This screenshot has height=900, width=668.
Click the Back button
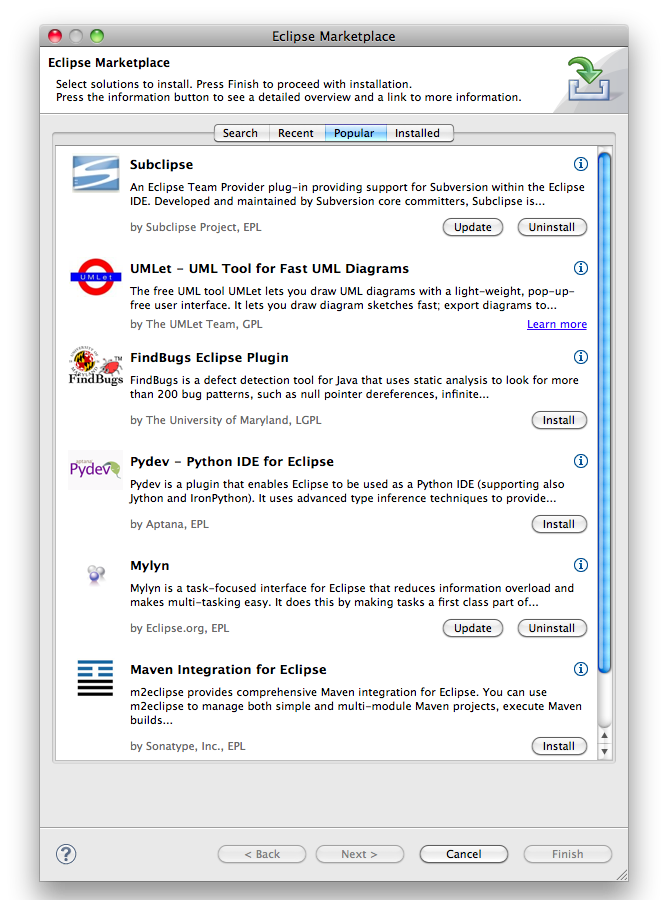262,854
